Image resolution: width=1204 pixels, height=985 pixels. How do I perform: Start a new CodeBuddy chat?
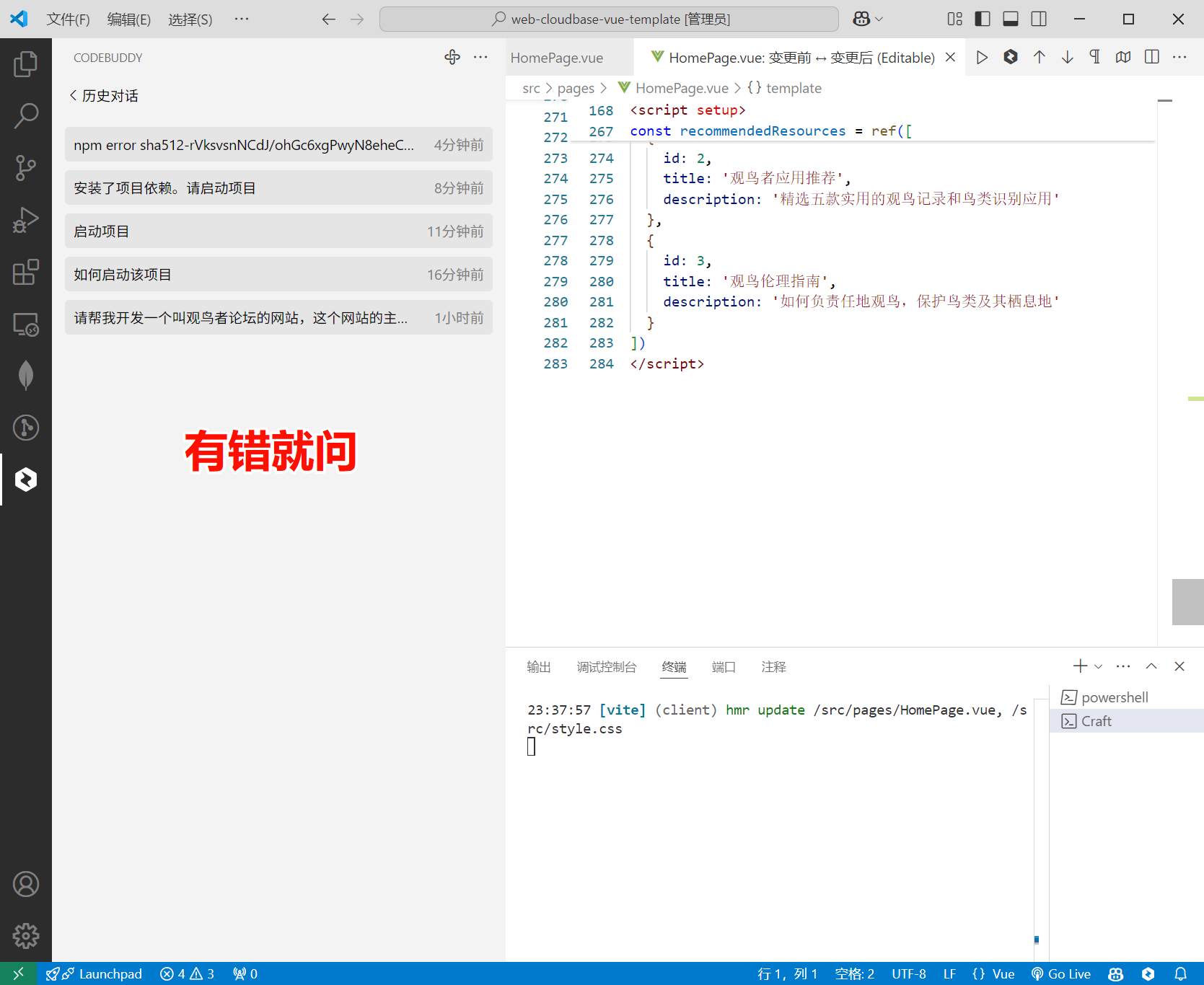pos(452,57)
